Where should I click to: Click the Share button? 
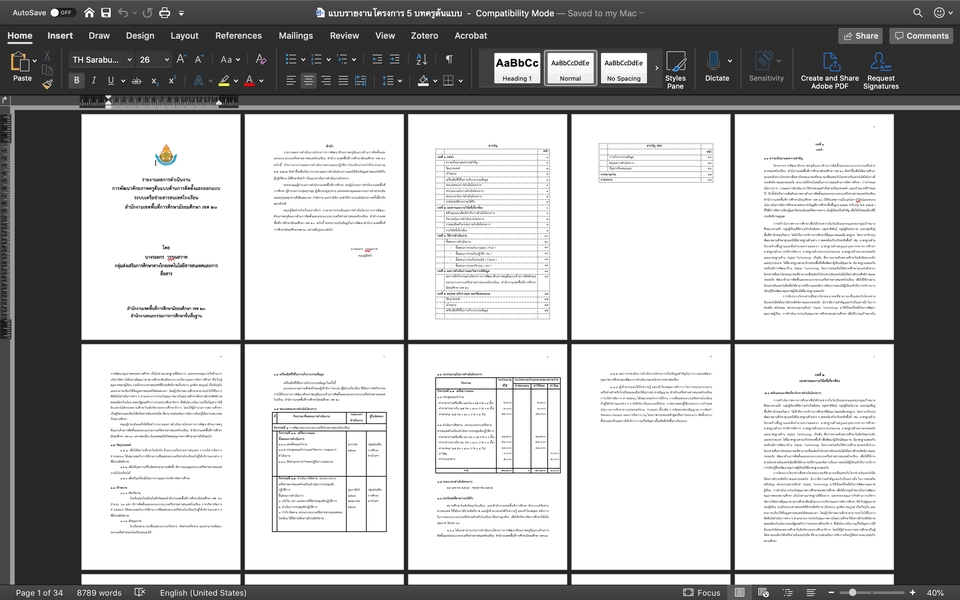click(860, 36)
